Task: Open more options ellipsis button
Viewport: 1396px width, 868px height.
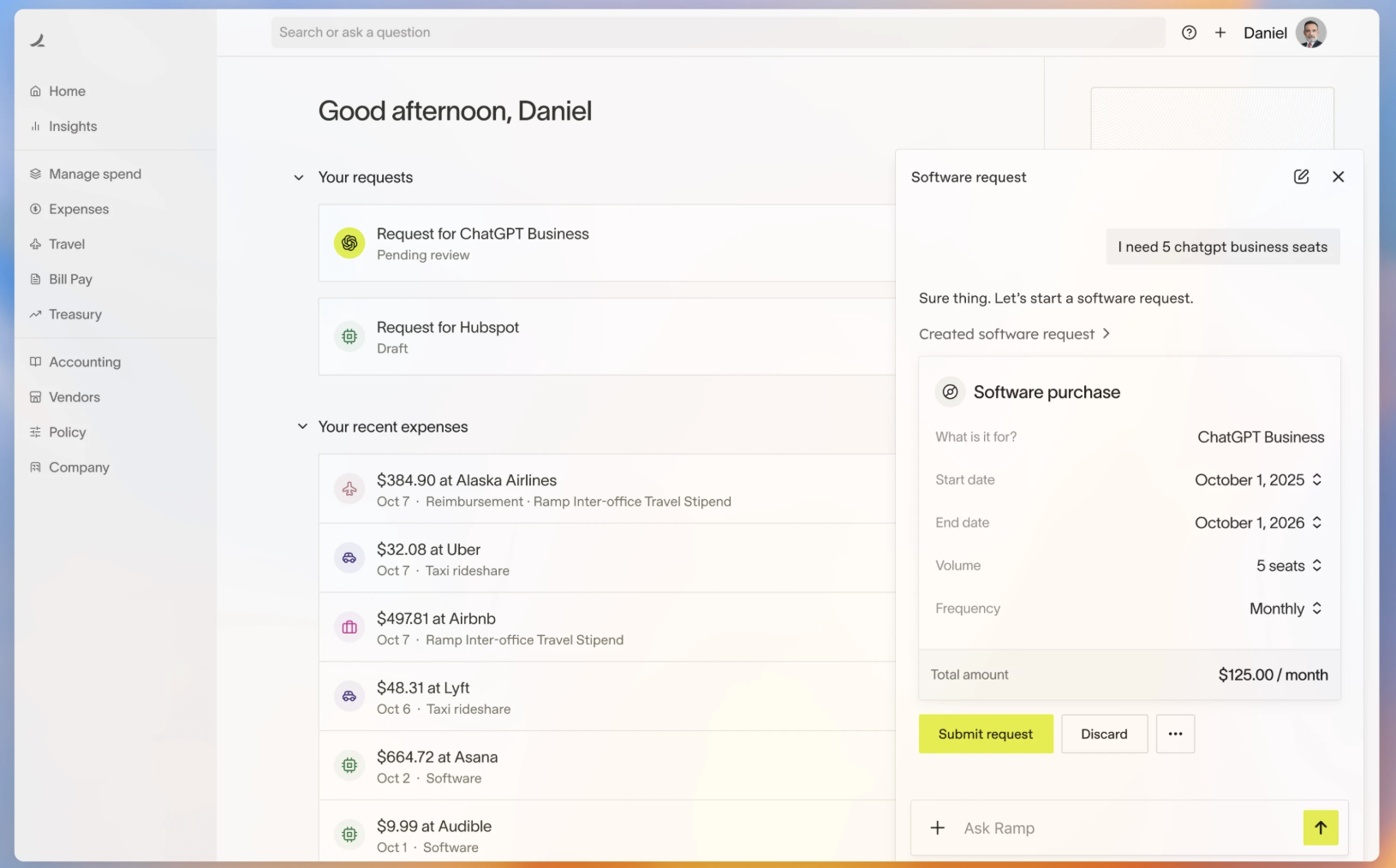Action: click(x=1175, y=734)
